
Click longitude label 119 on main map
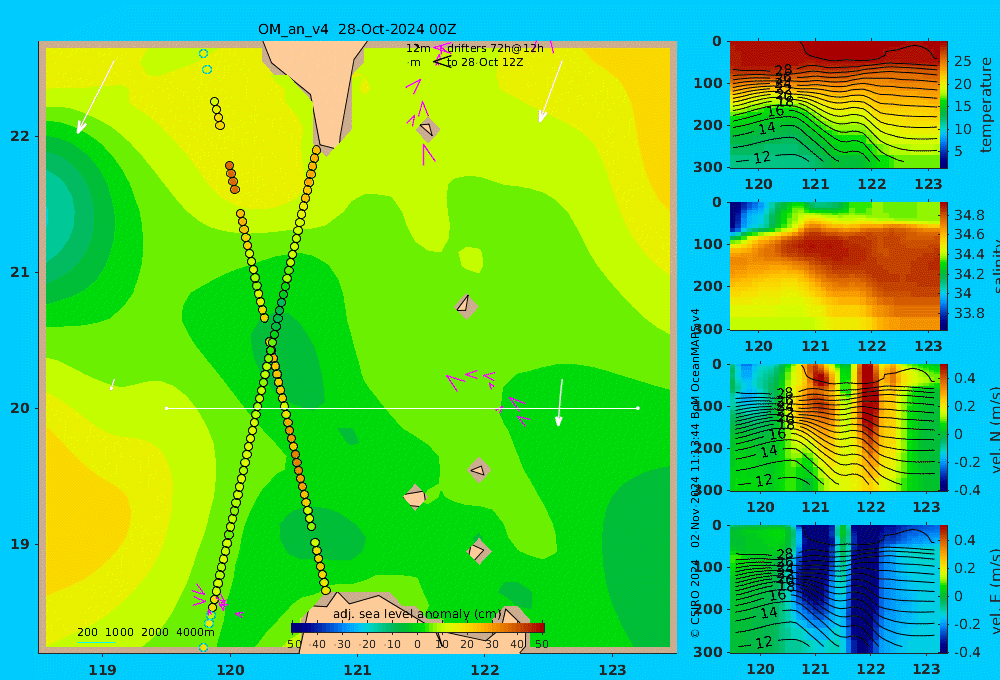tap(103, 670)
